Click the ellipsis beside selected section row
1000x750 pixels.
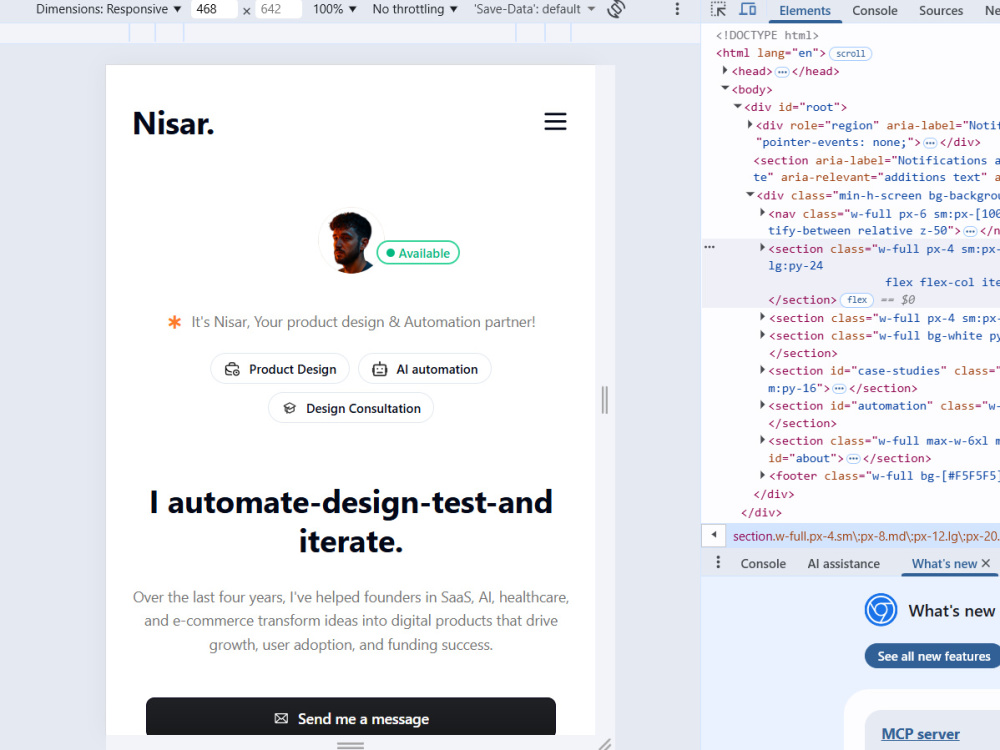709,247
